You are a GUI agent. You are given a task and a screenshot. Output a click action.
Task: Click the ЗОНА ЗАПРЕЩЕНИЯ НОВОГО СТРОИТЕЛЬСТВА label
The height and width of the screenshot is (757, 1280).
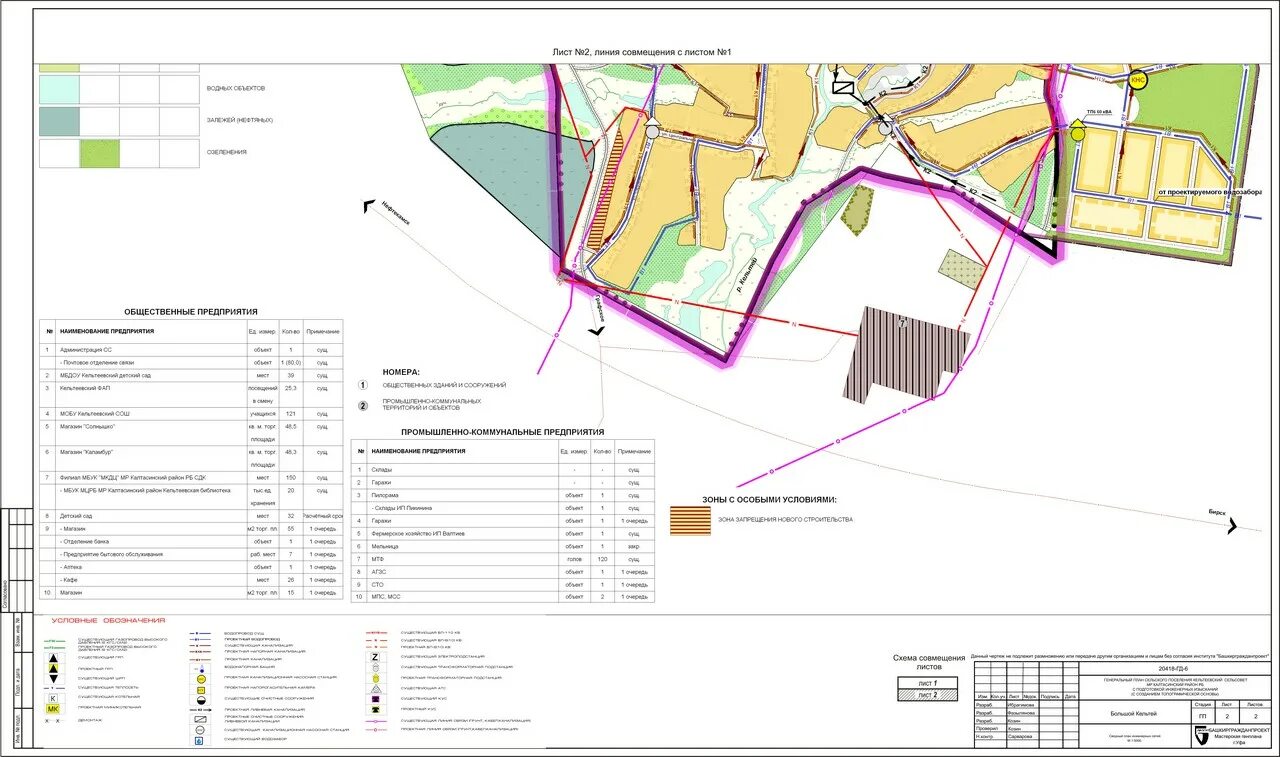[785, 520]
